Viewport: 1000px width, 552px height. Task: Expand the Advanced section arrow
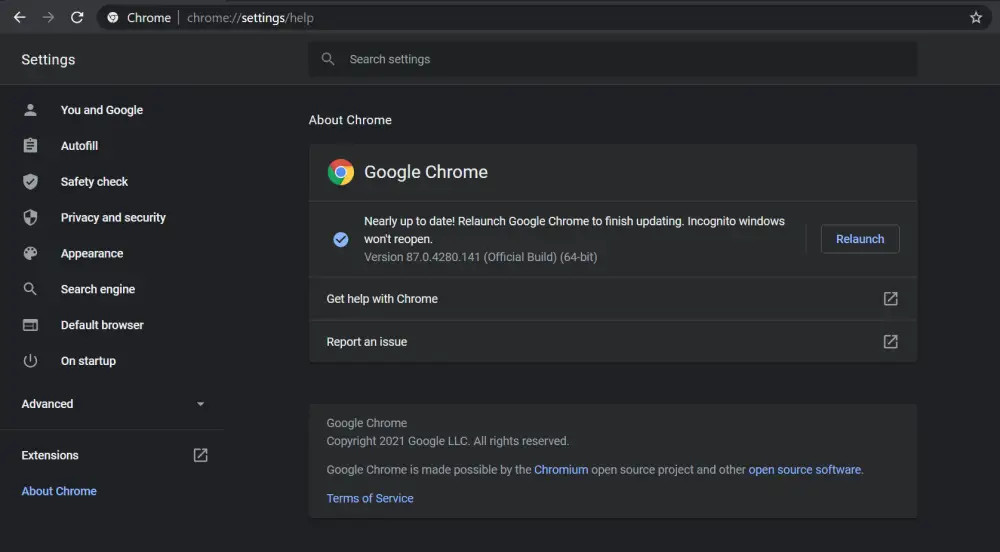[200, 404]
